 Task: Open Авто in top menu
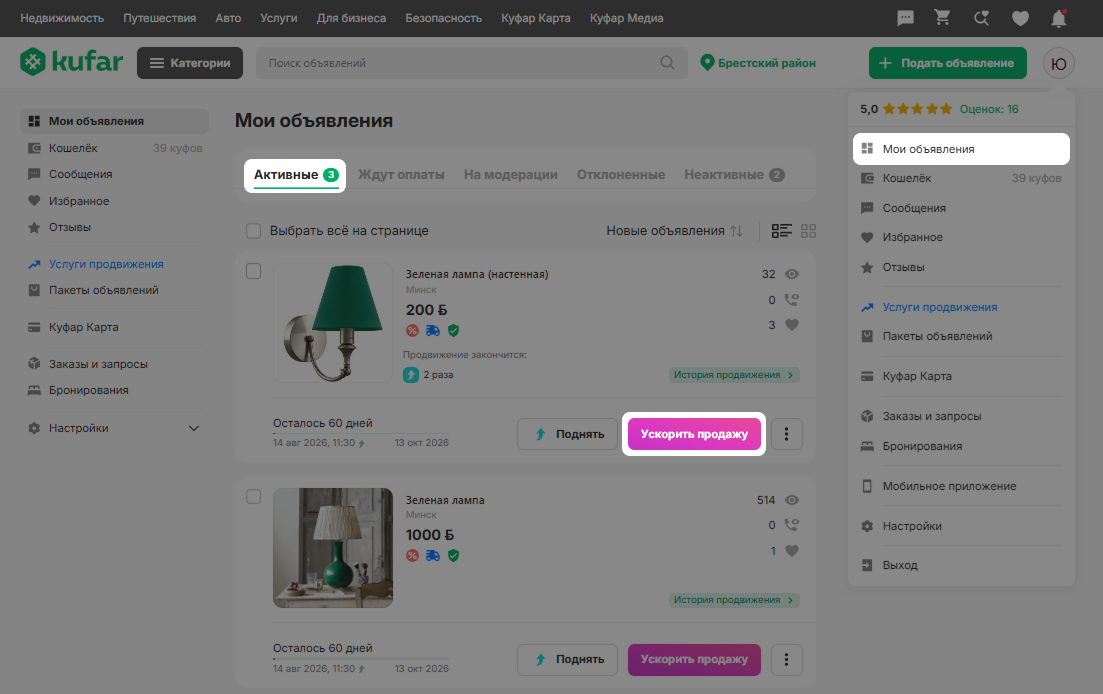228,18
